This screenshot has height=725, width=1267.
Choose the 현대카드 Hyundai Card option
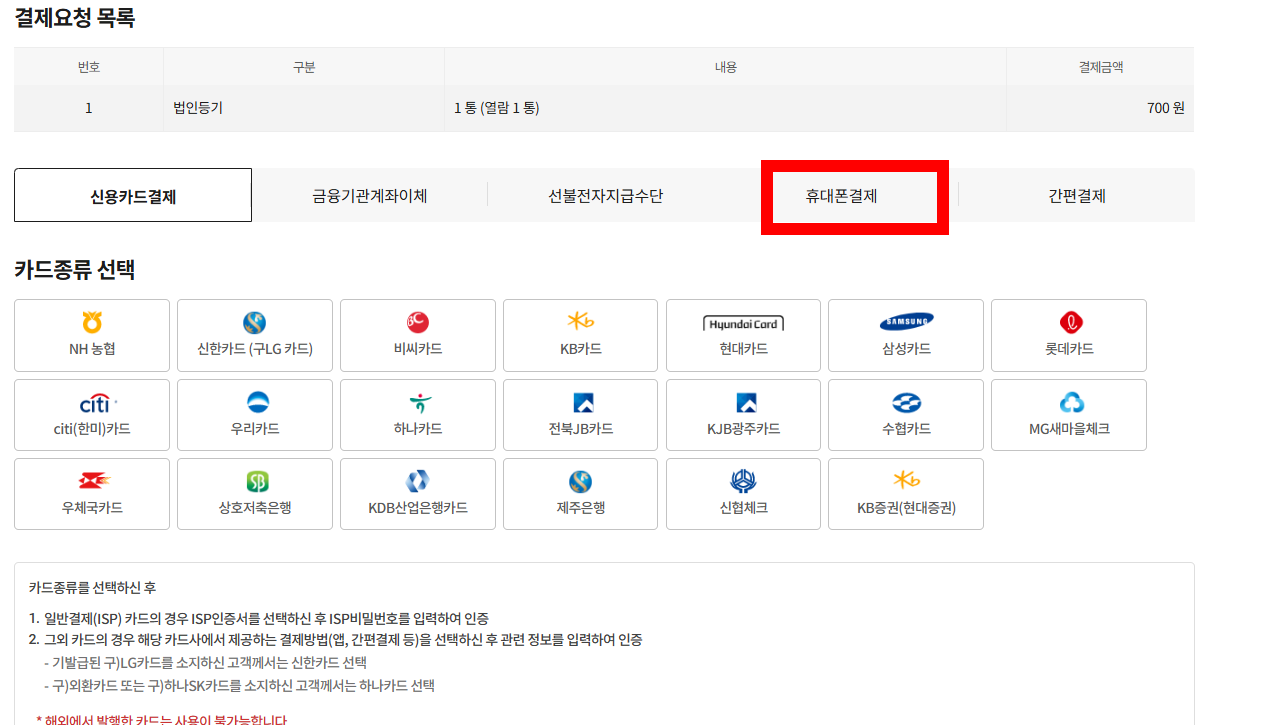tap(743, 335)
